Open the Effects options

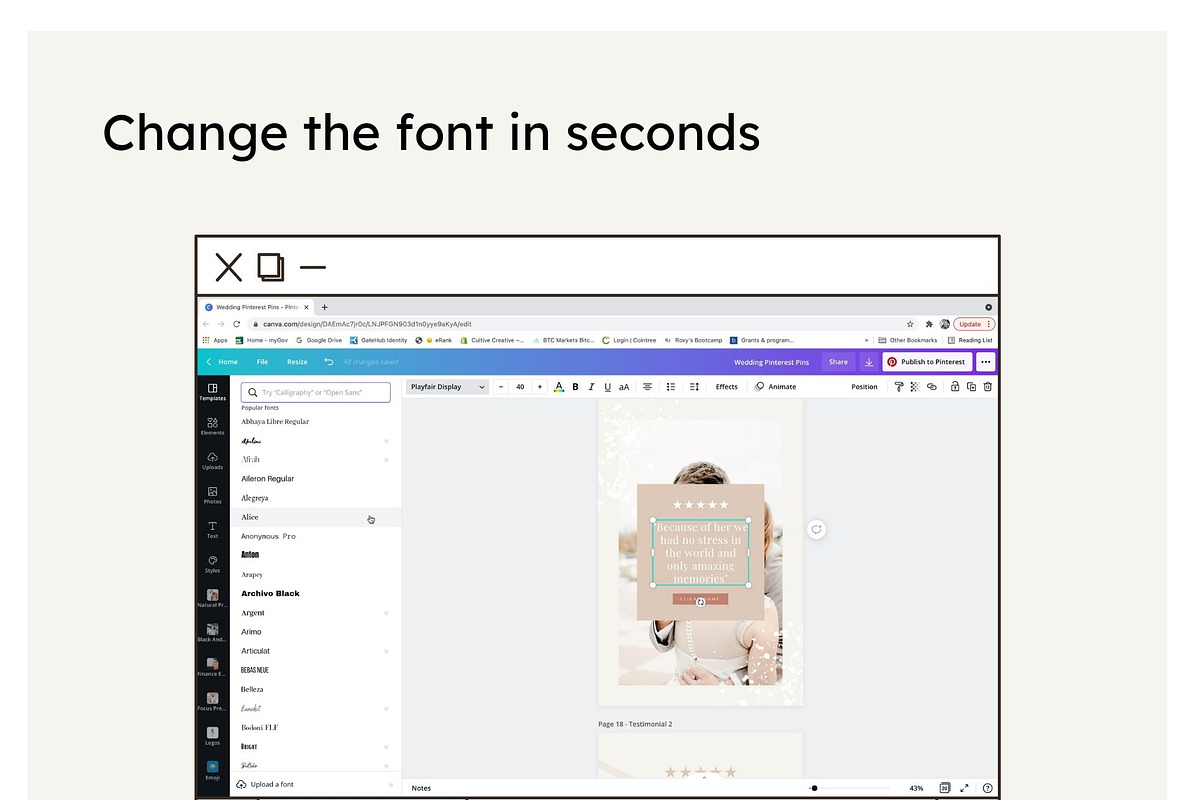727,387
